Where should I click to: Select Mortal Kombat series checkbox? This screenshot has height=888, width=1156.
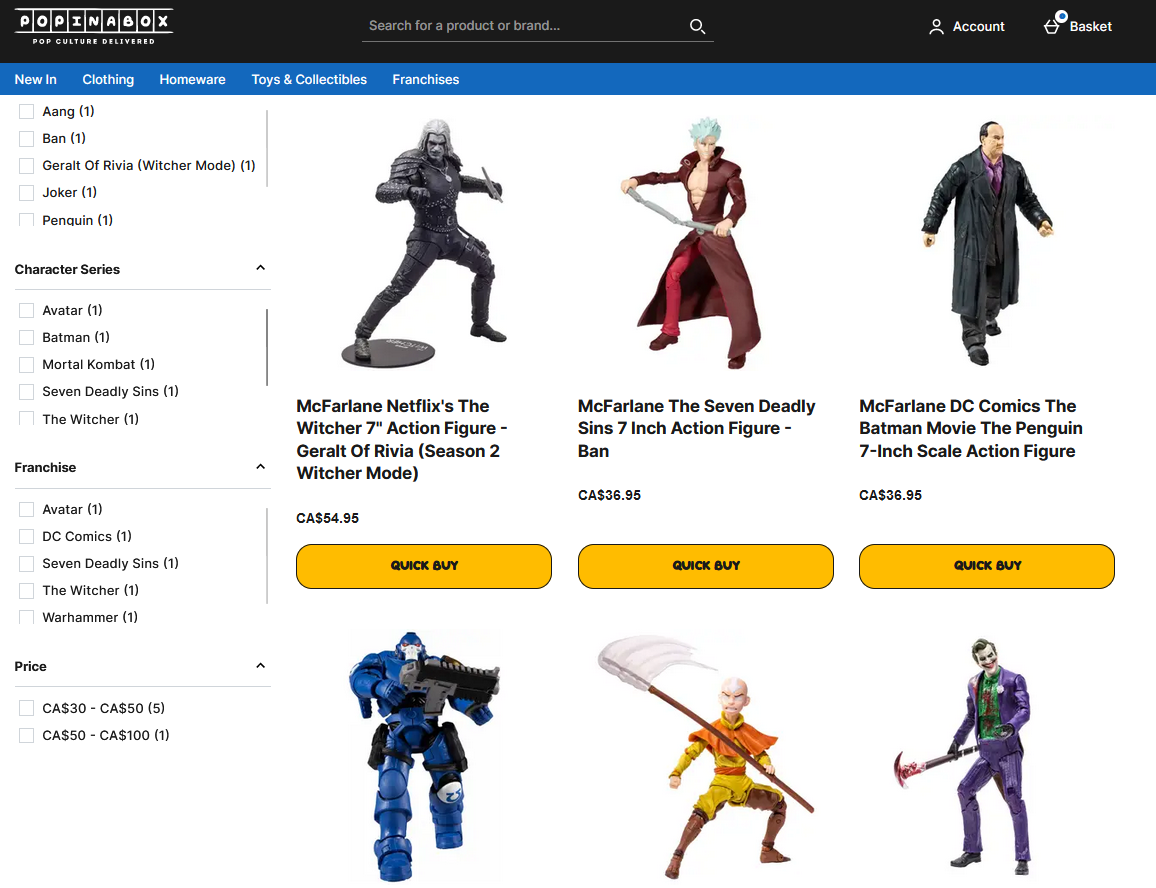(27, 364)
